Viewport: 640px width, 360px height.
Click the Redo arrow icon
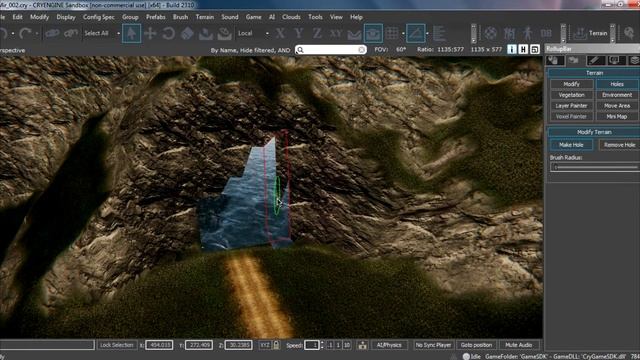click(x=24, y=33)
